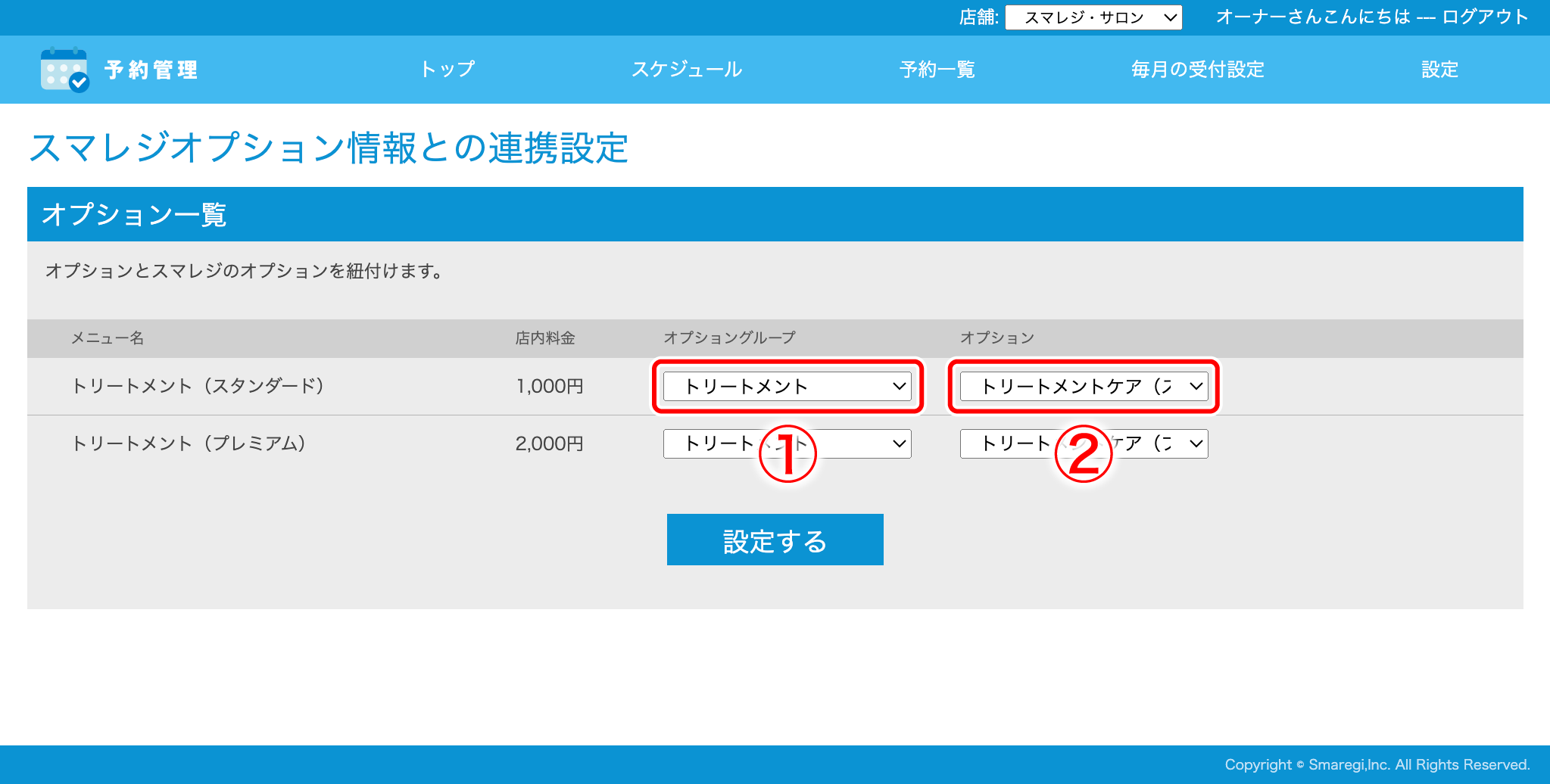Open the option group dropdown in second row
1550x784 pixels.
coord(787,444)
